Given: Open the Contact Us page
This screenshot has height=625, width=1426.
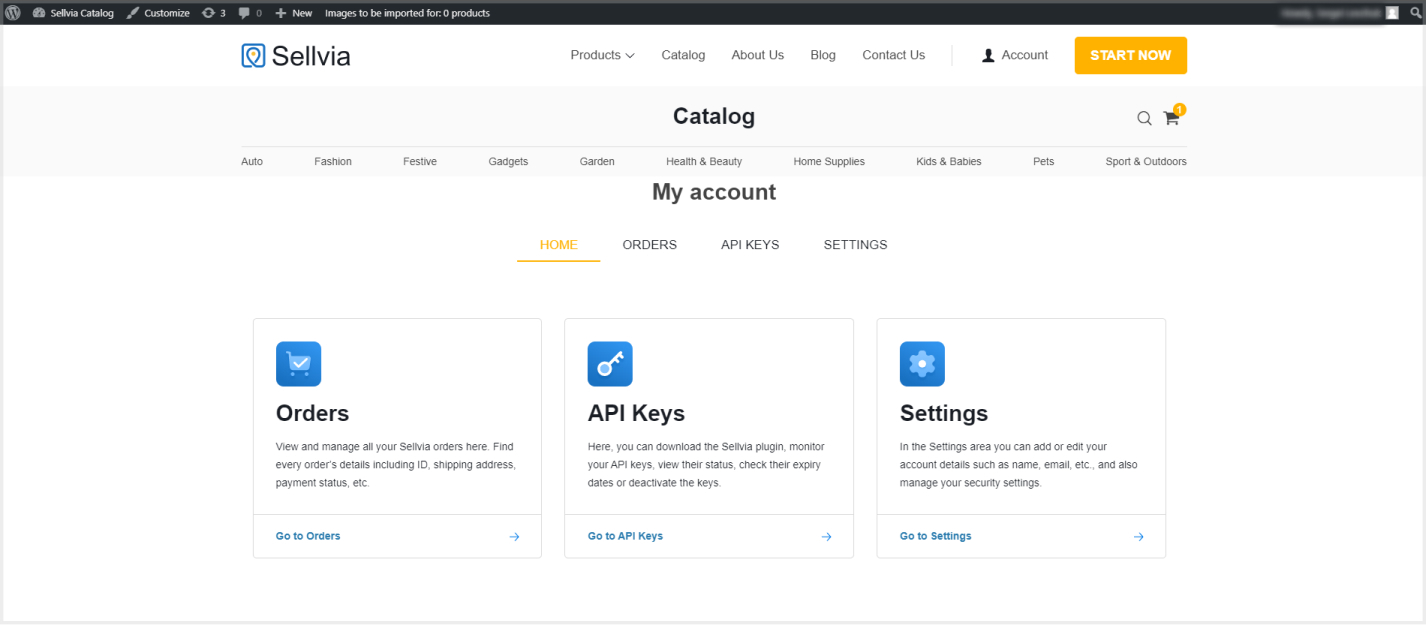Looking at the screenshot, I should pyautogui.click(x=893, y=55).
